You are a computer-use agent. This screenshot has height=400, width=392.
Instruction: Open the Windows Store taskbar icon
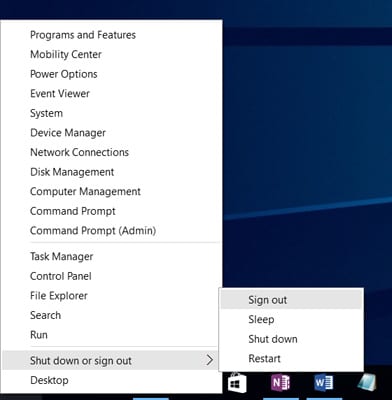pos(237,383)
